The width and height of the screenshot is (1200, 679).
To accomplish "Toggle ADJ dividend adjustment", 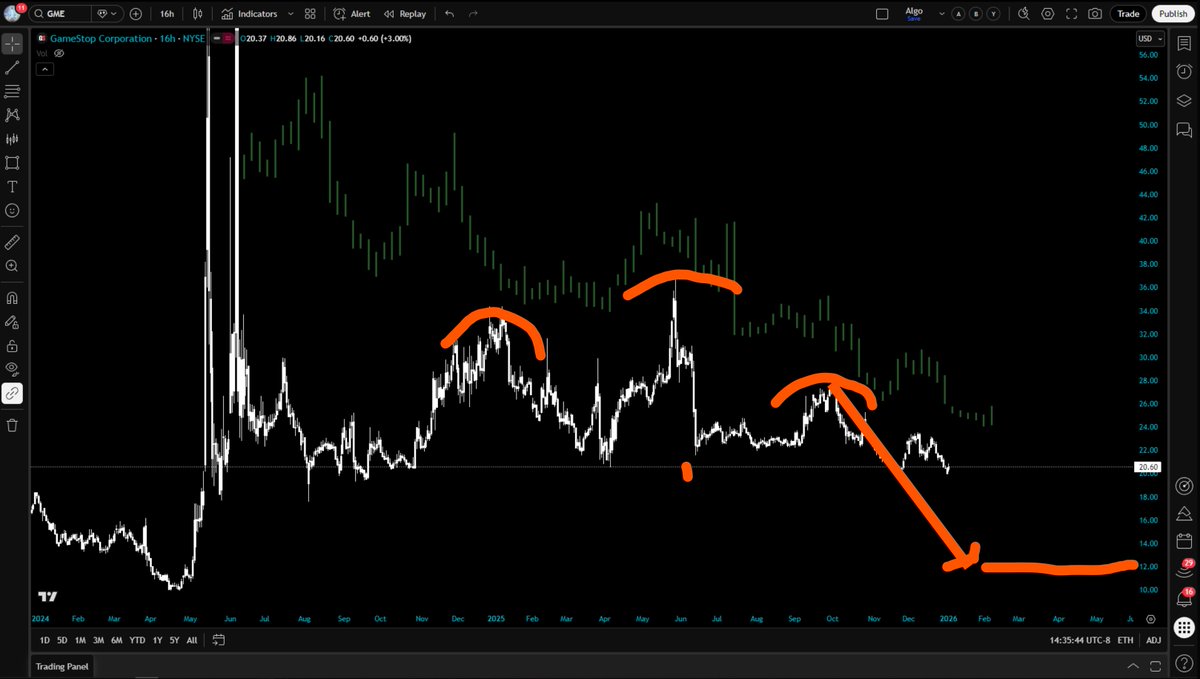I will [1153, 640].
